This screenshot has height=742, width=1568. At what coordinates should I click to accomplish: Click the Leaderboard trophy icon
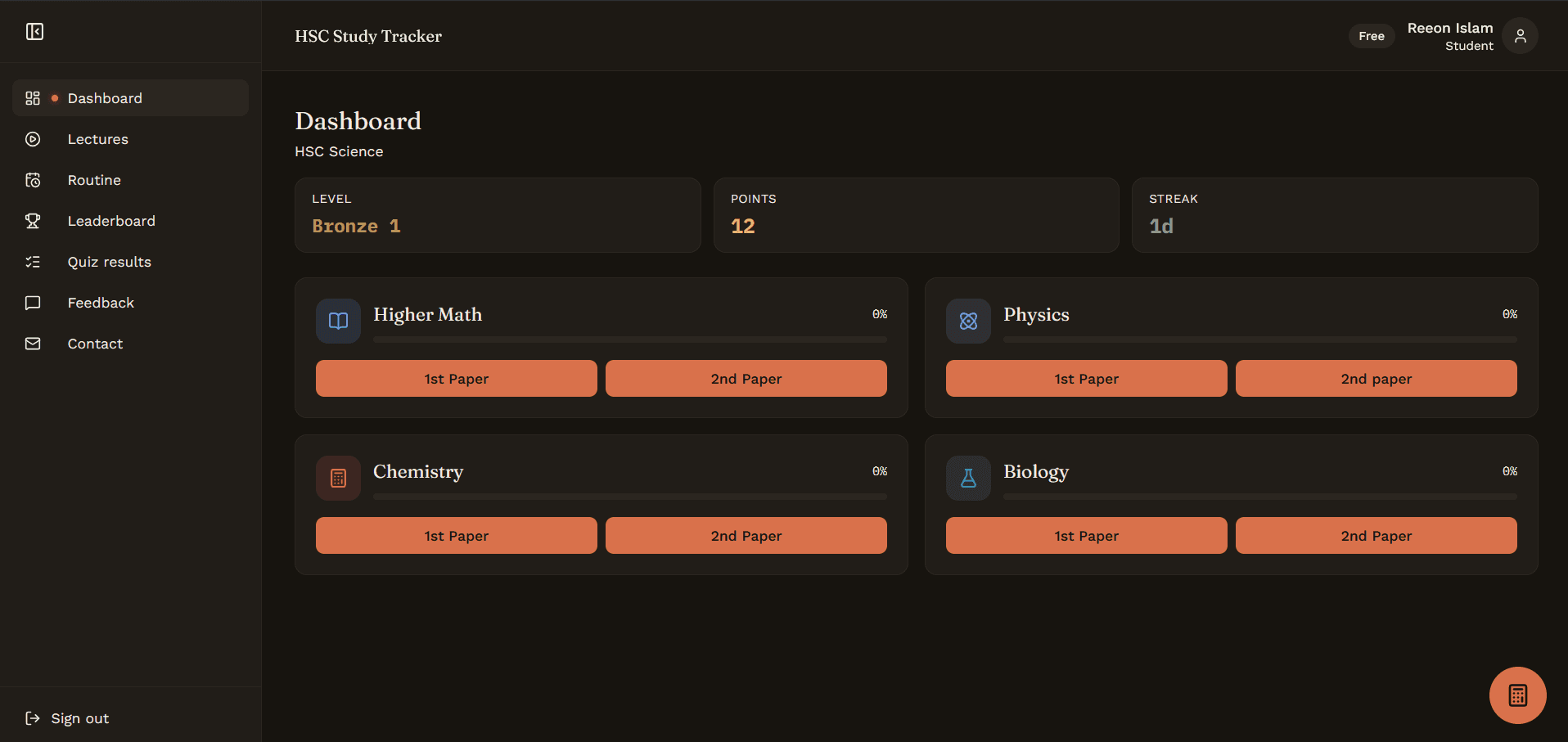coord(33,221)
